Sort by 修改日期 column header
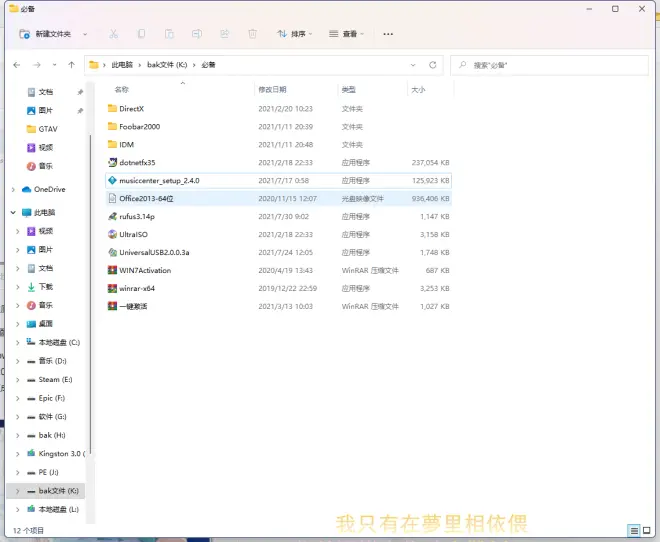The height and width of the screenshot is (542, 660). (272, 90)
